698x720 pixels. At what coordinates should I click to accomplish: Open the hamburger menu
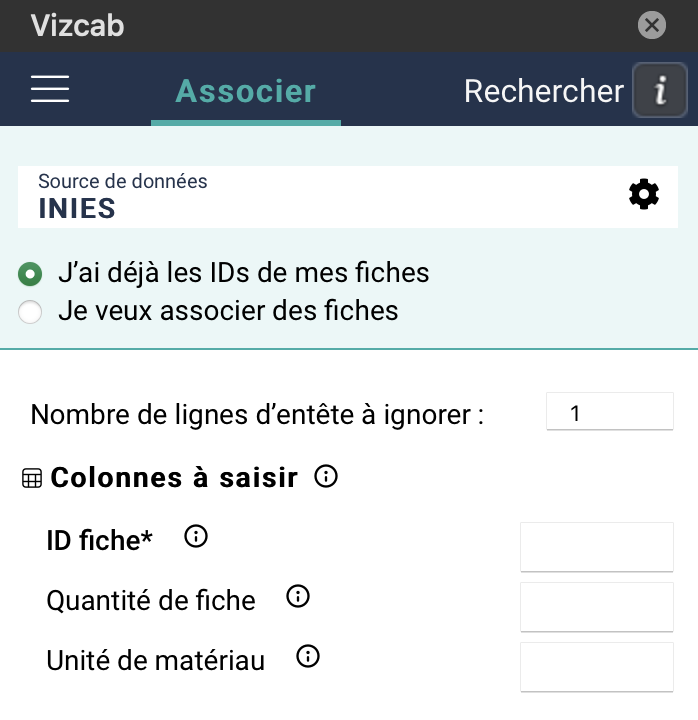pyautogui.click(x=50, y=90)
